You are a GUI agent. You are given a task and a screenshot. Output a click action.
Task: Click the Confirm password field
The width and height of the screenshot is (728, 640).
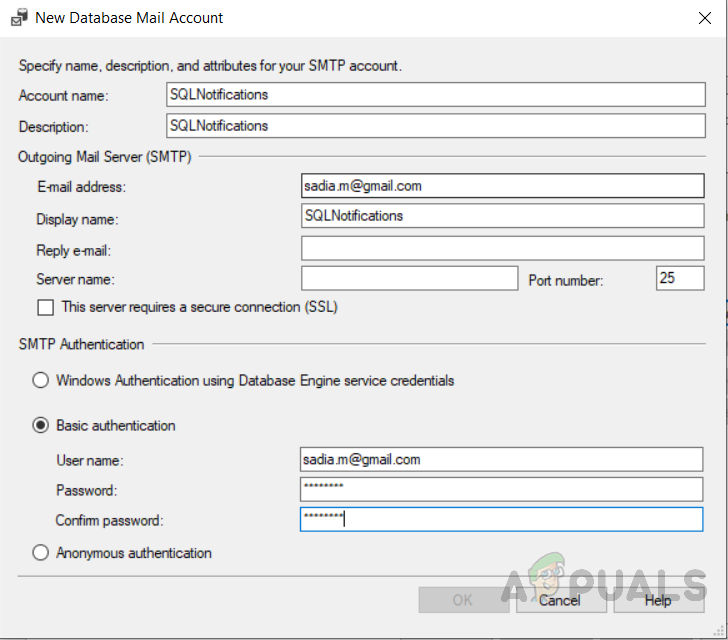502,519
